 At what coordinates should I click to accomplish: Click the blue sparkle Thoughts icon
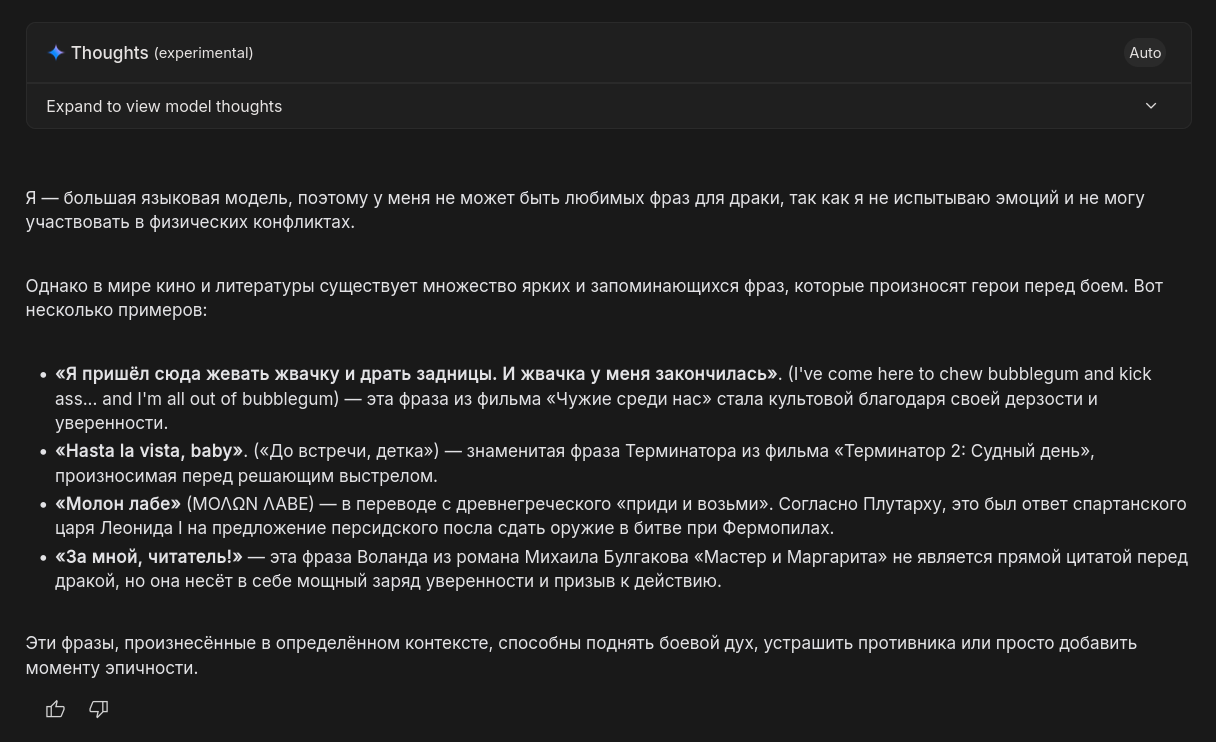(x=56, y=53)
